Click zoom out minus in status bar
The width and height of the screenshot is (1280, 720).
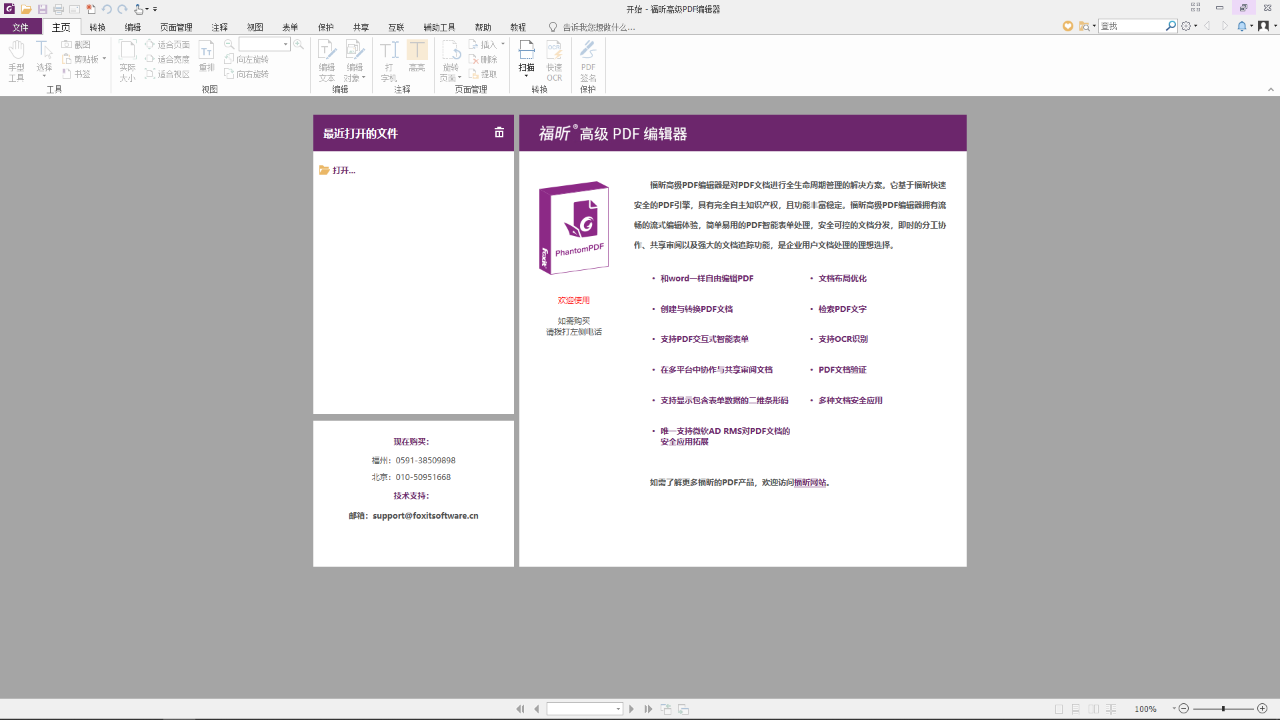coord(1184,709)
